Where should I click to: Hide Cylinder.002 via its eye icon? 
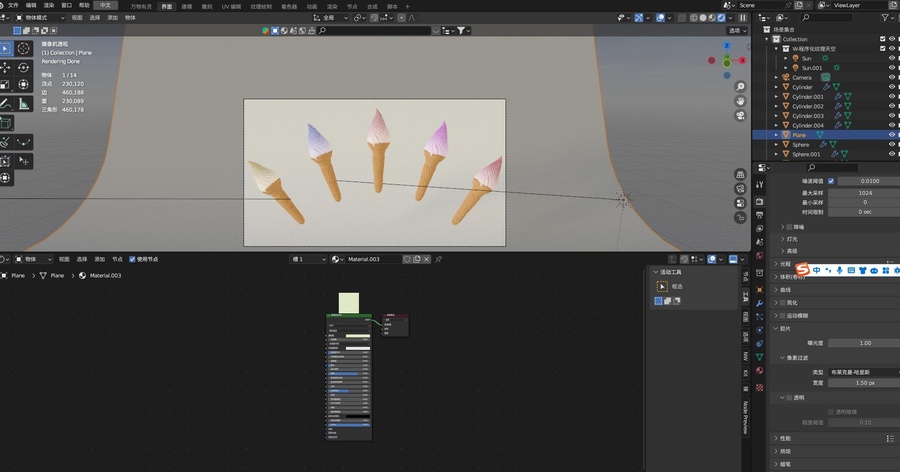892,106
